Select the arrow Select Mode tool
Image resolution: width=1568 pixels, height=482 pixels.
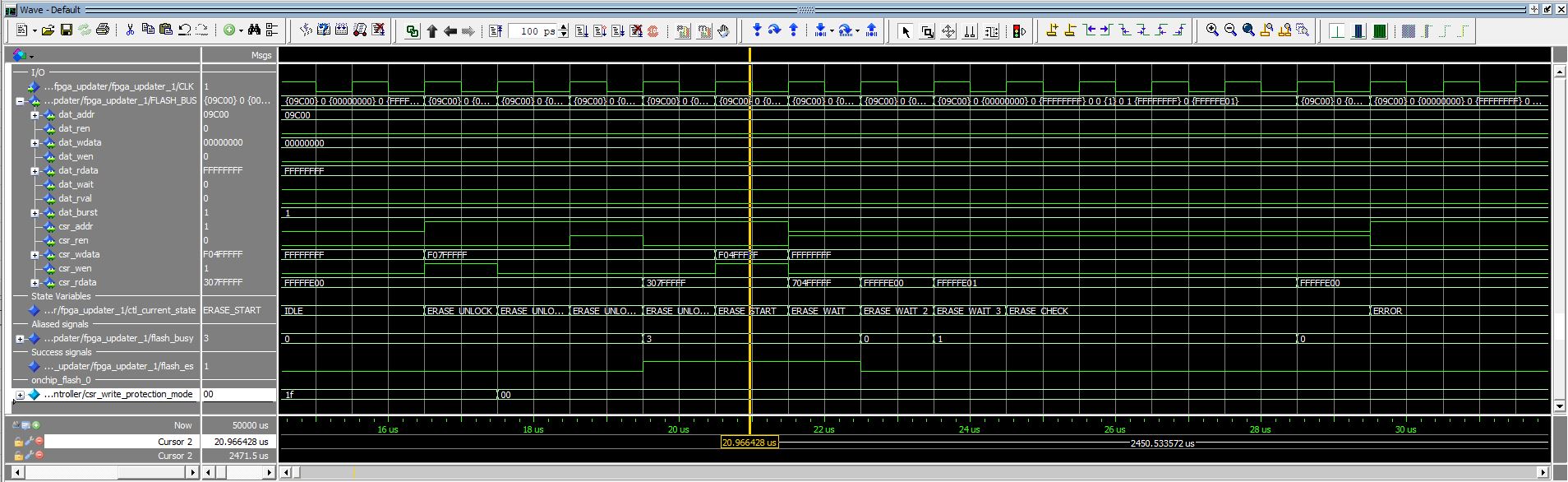tap(906, 31)
